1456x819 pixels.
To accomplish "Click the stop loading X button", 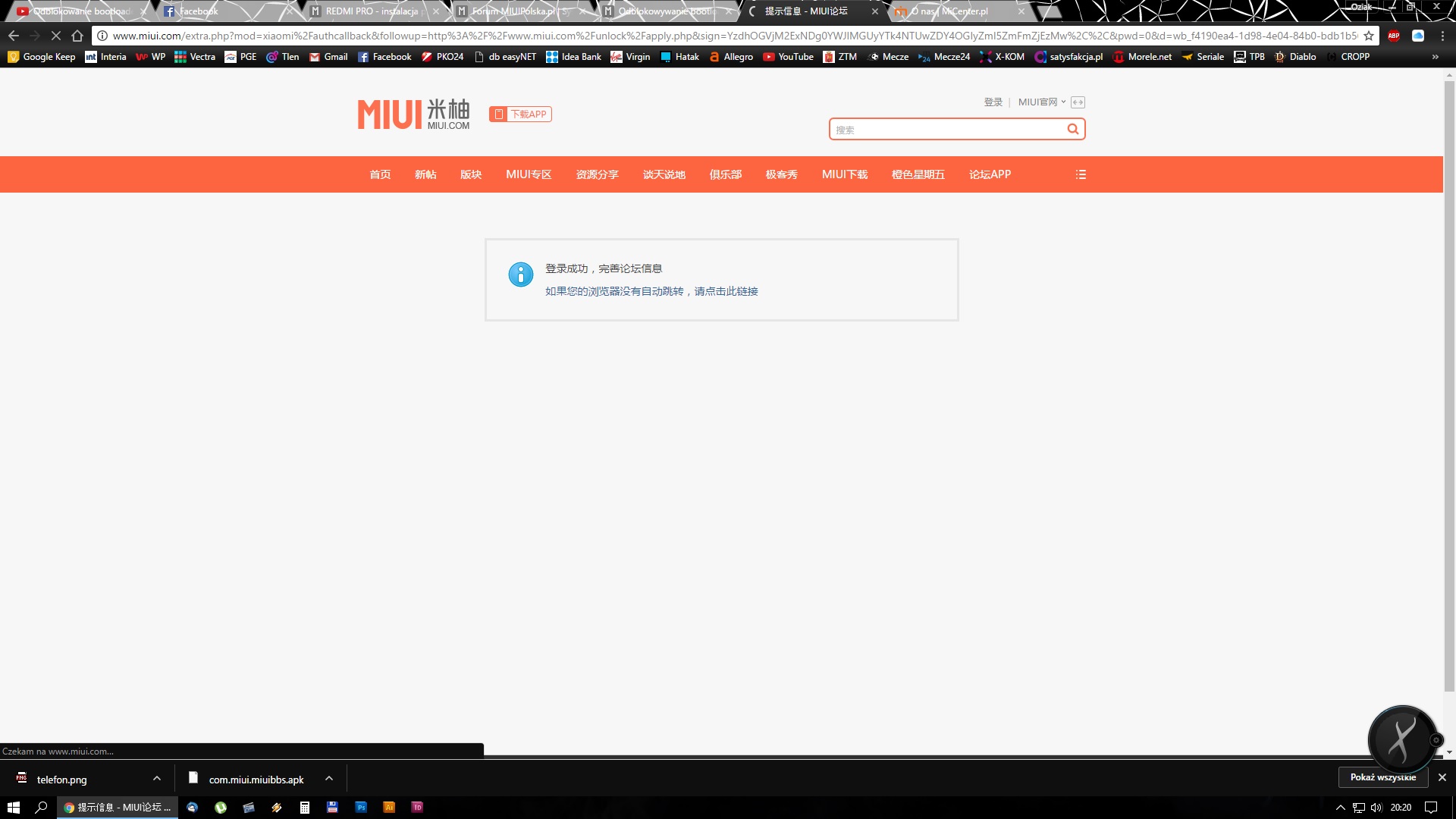I will pyautogui.click(x=55, y=36).
